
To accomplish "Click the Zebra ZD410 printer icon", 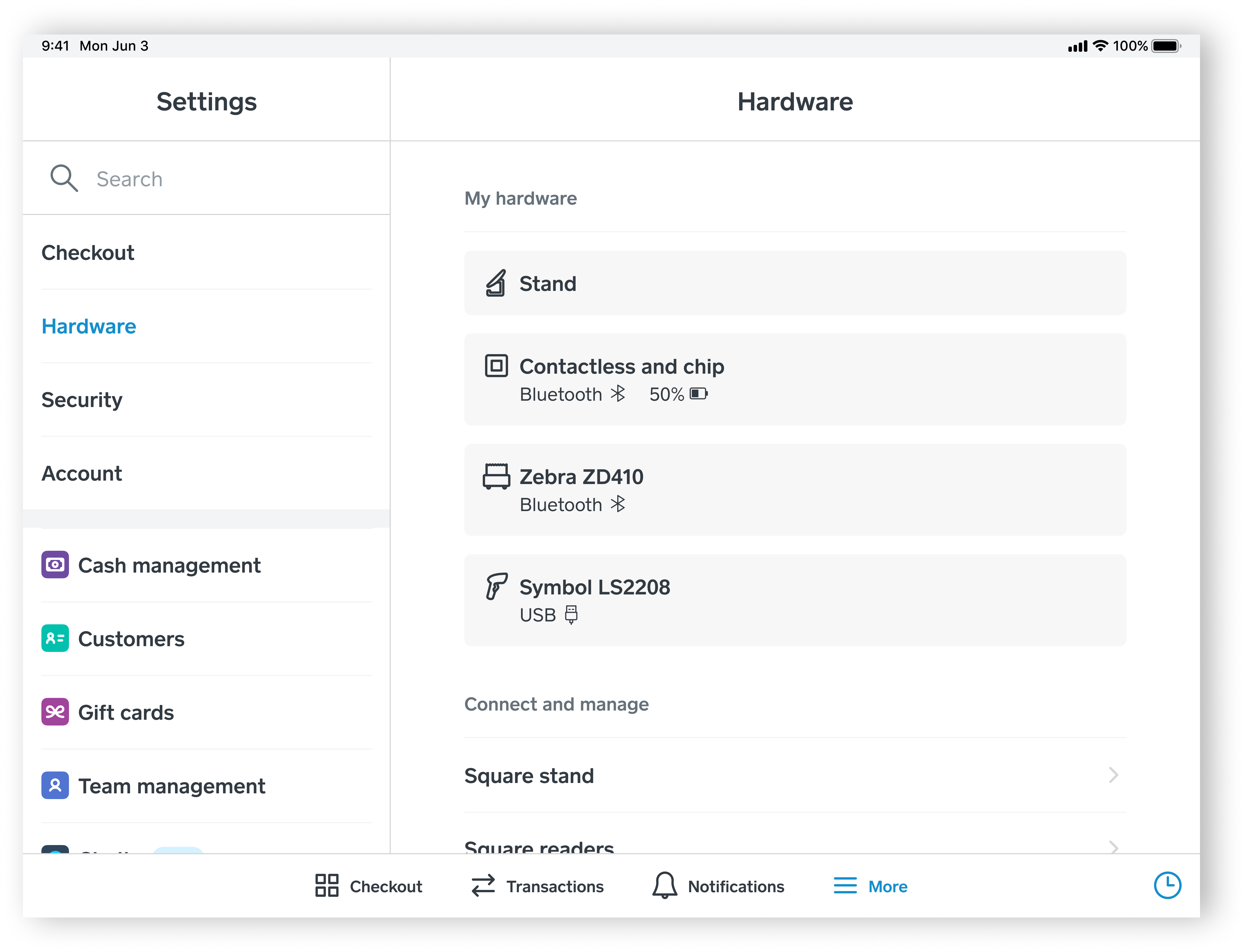I will [496, 476].
